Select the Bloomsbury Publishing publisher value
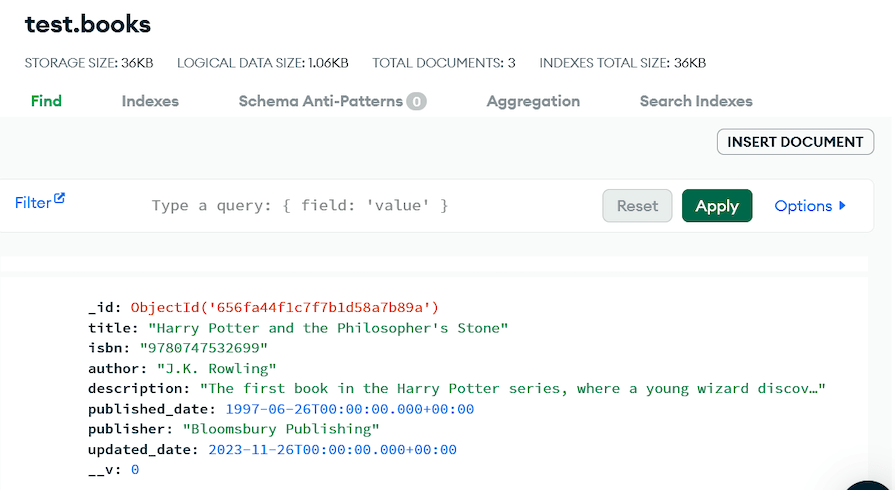895x490 pixels. (x=281, y=429)
